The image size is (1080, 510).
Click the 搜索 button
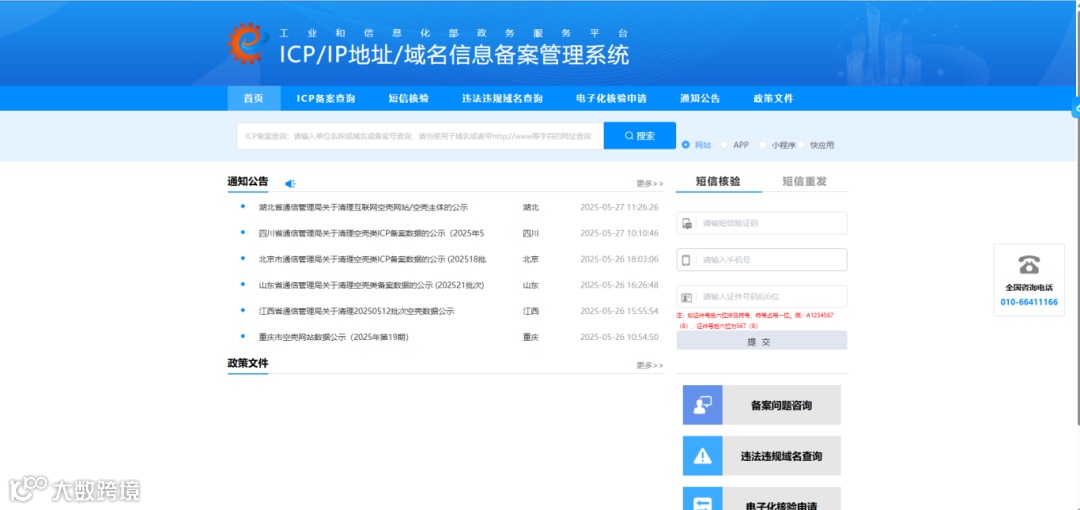[640, 136]
